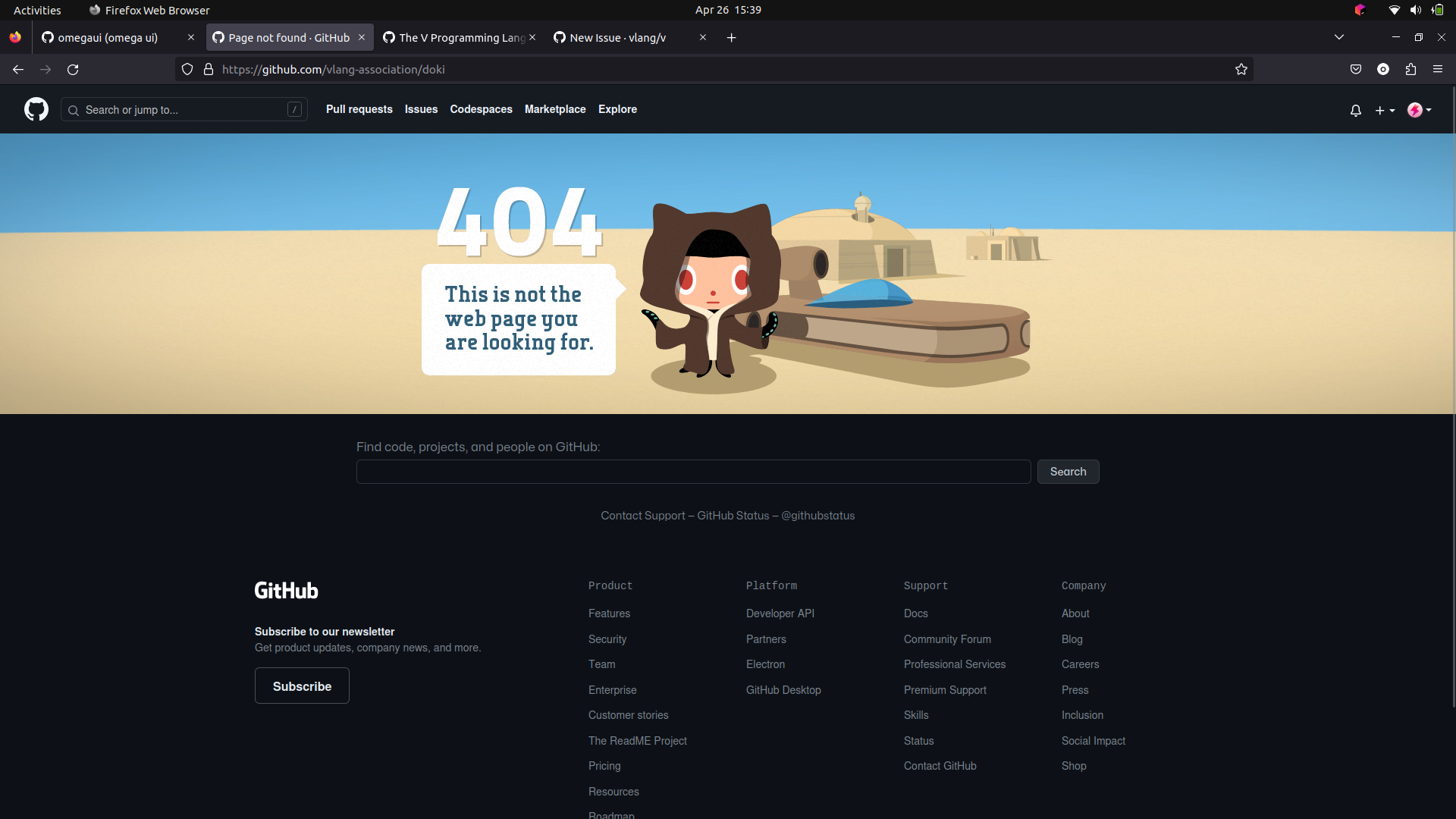Screen dimensions: 1456x819
Task: Click the volume icon in system tray
Action: 1415,10
